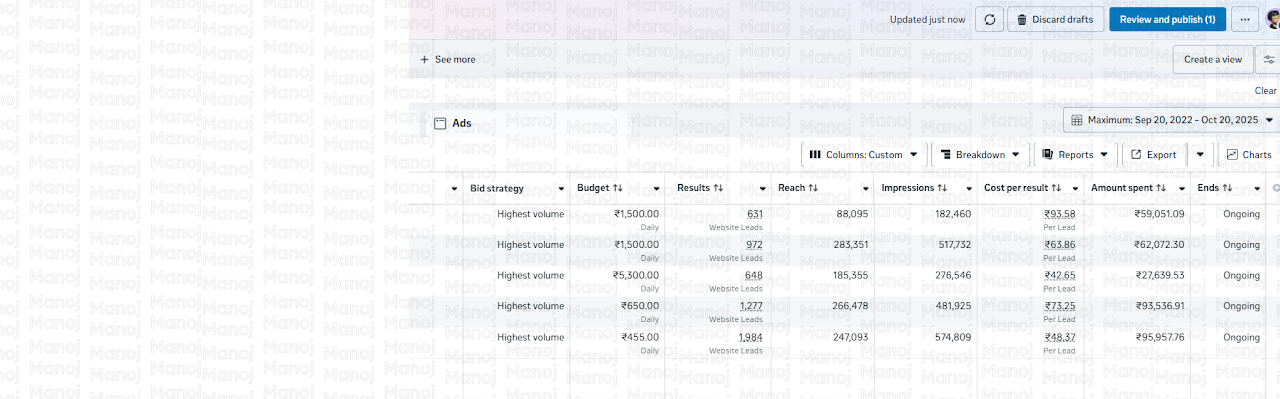This screenshot has height=399, width=1280.
Task: Open the user profile avatar
Action: pyautogui.click(x=1272, y=19)
